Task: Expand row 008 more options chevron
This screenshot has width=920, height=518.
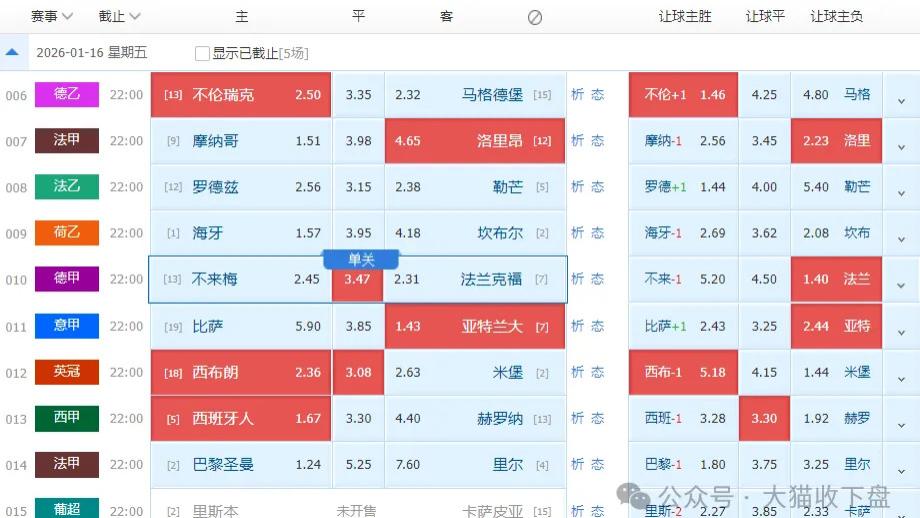Action: click(x=901, y=193)
